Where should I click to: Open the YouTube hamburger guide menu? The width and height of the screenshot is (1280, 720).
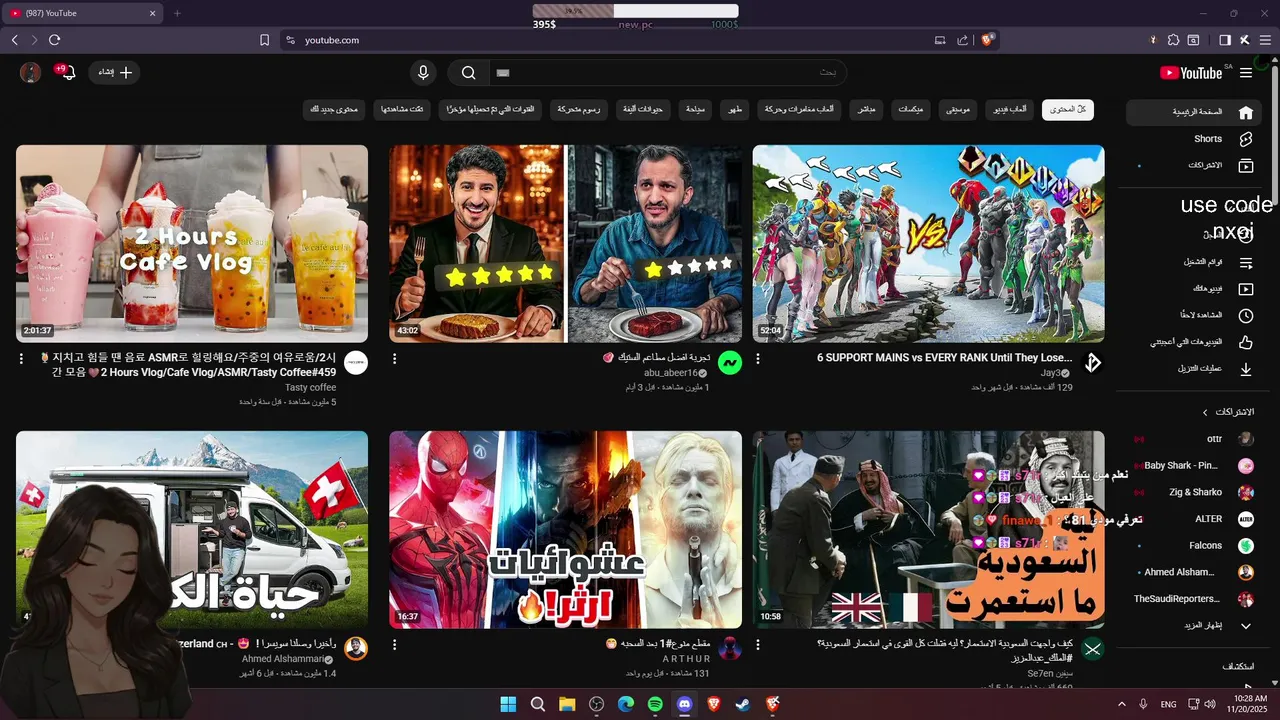click(1246, 73)
